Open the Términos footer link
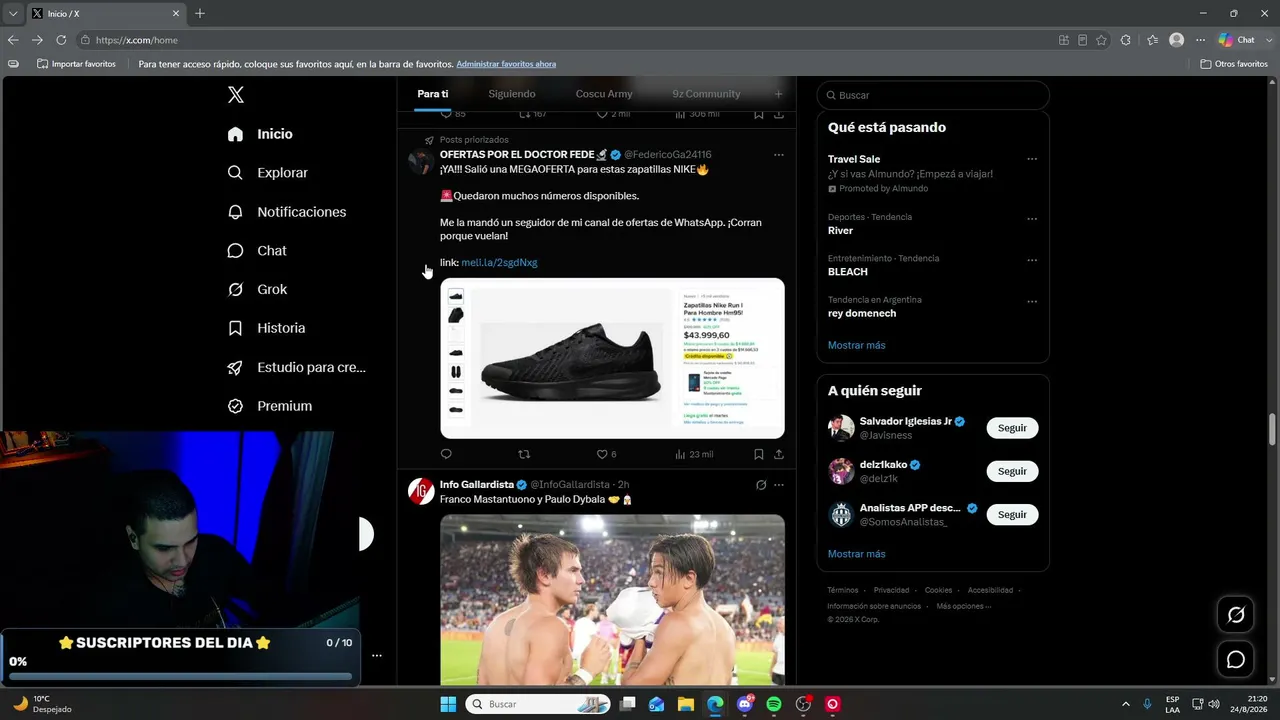Image resolution: width=1280 pixels, height=720 pixels. pos(843,590)
